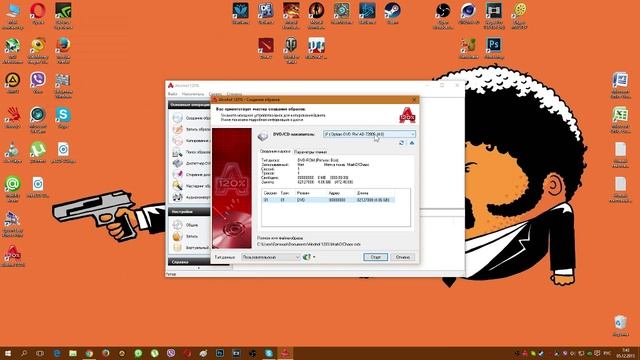
Task: Click Copy Wizard icon in sidebar
Action: pyautogui.click(x=178, y=141)
